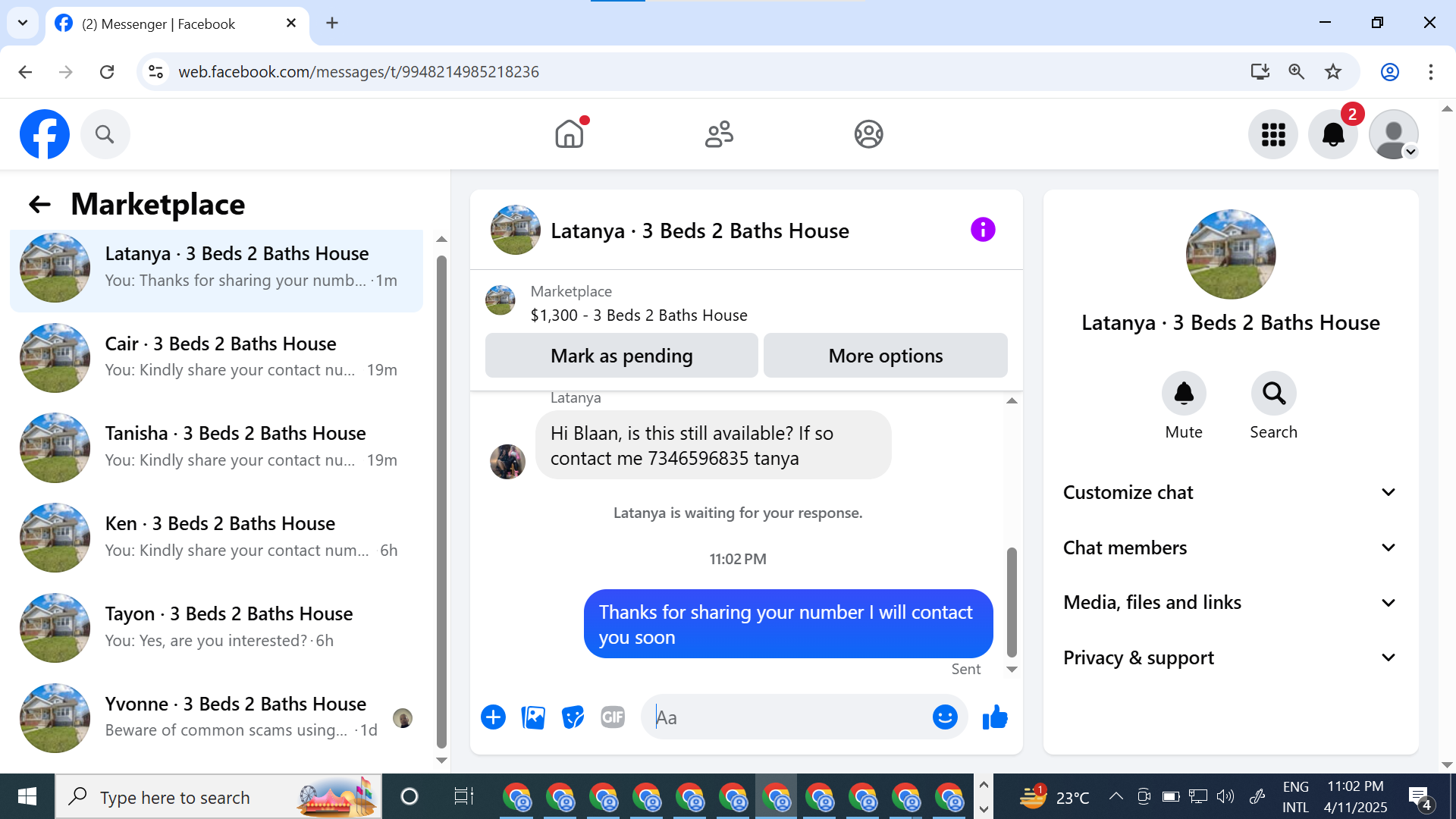Open the Windows Start menu
The width and height of the screenshot is (1456, 819).
pyautogui.click(x=27, y=796)
